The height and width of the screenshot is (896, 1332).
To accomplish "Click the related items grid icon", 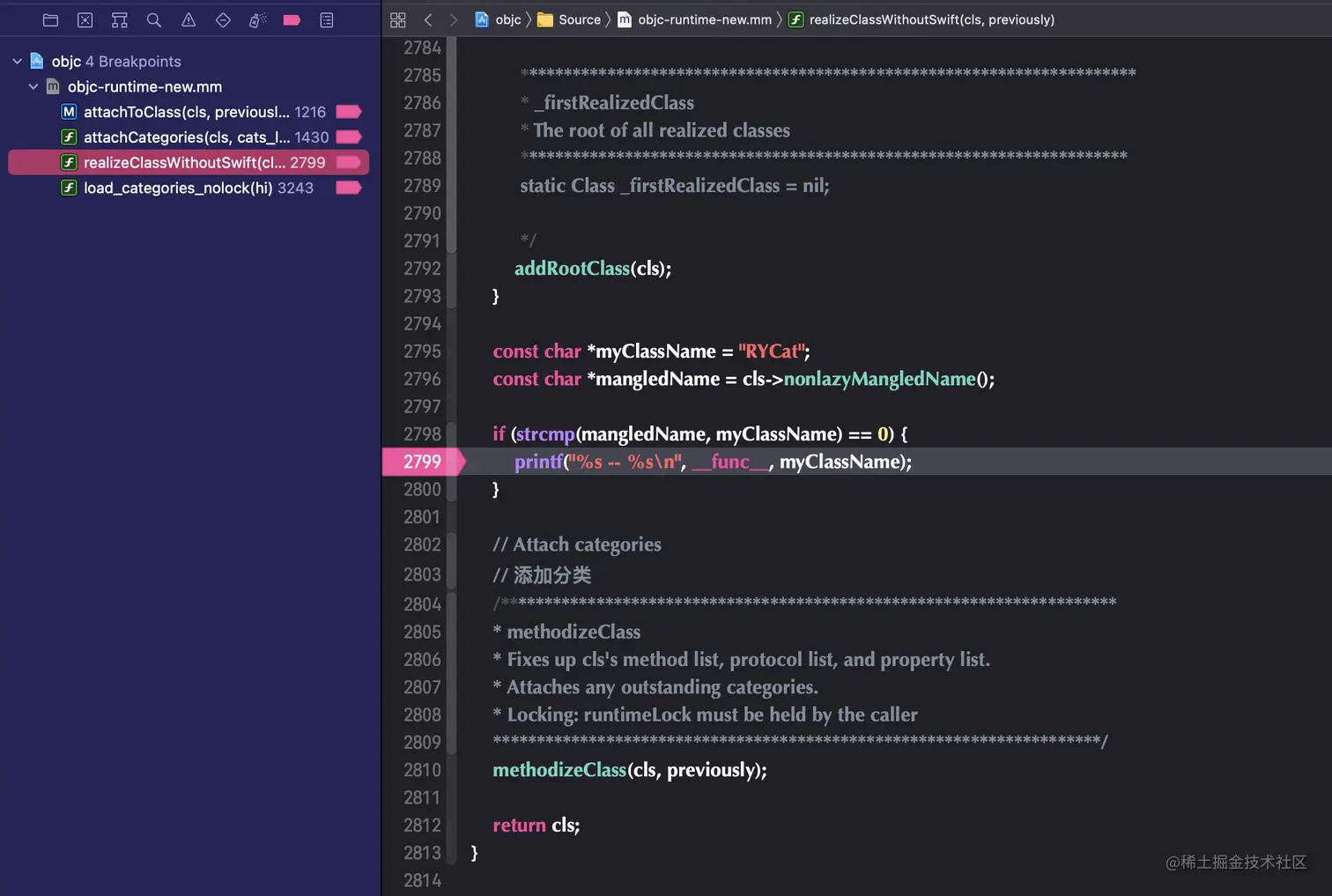I will click(x=397, y=19).
